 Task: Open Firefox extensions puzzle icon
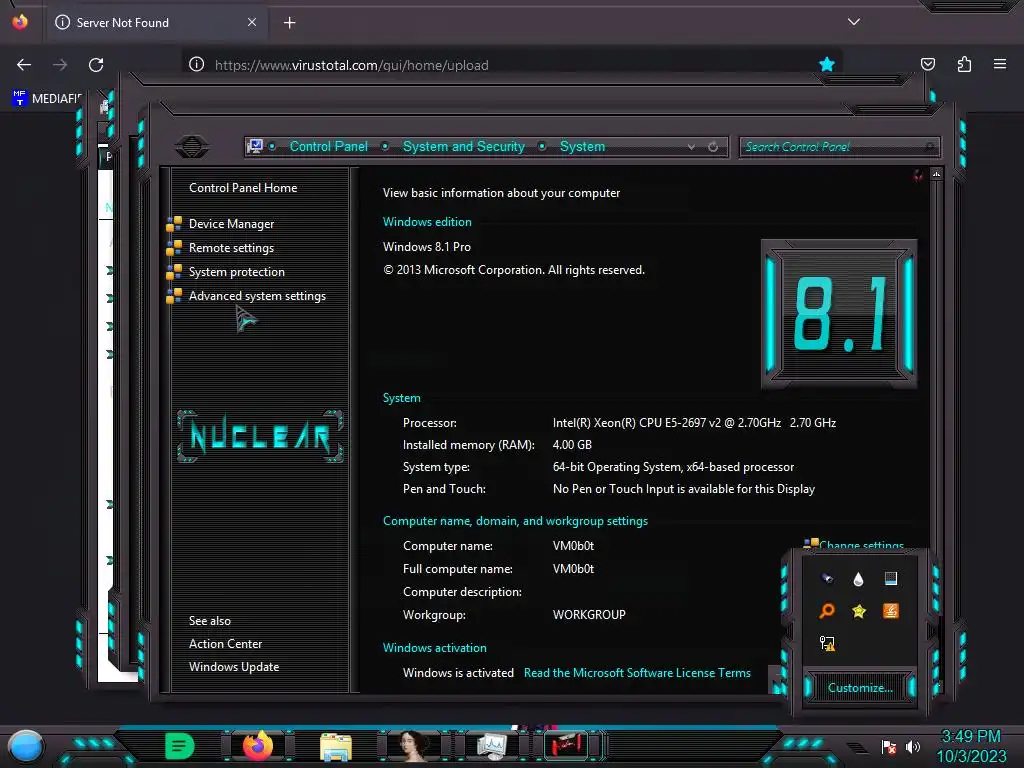coord(964,64)
